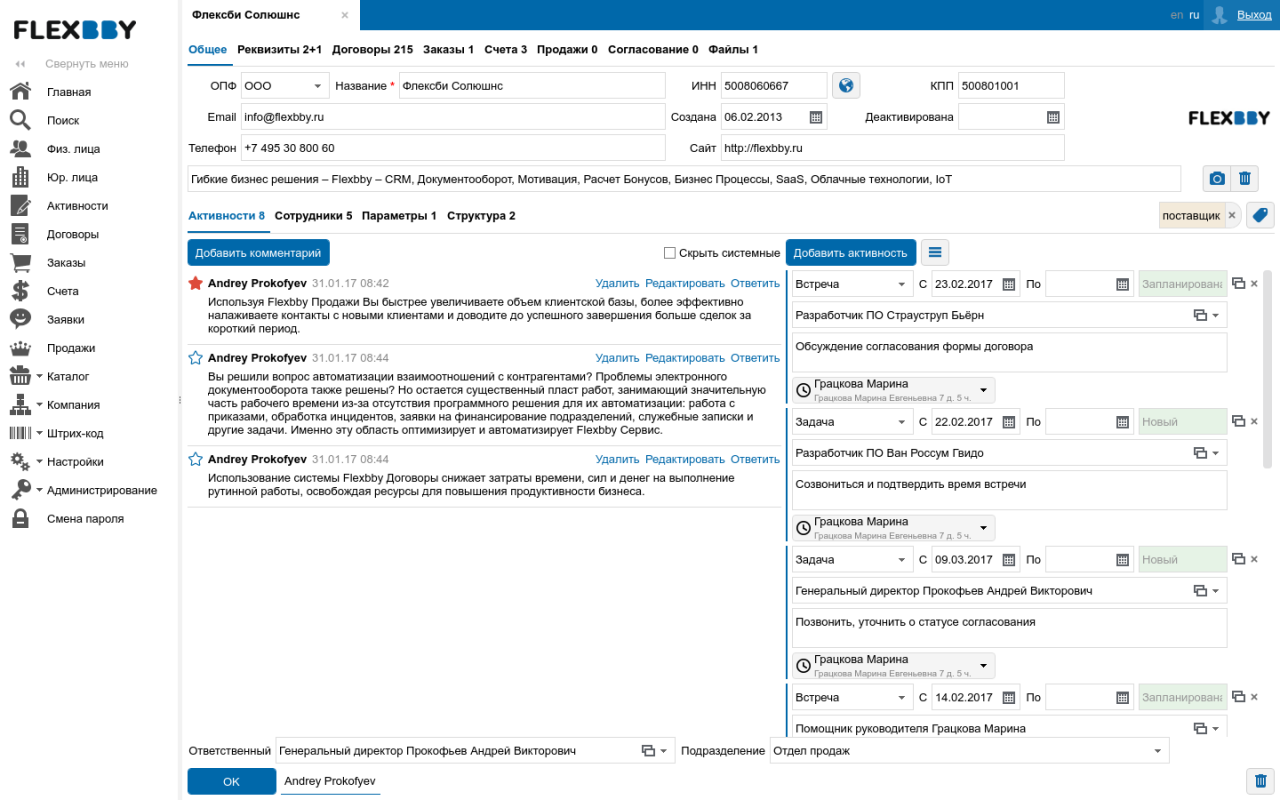Screen dimensions: 1280x800
Task: Open the Параметры 1 sub-tab
Action: 399,216
